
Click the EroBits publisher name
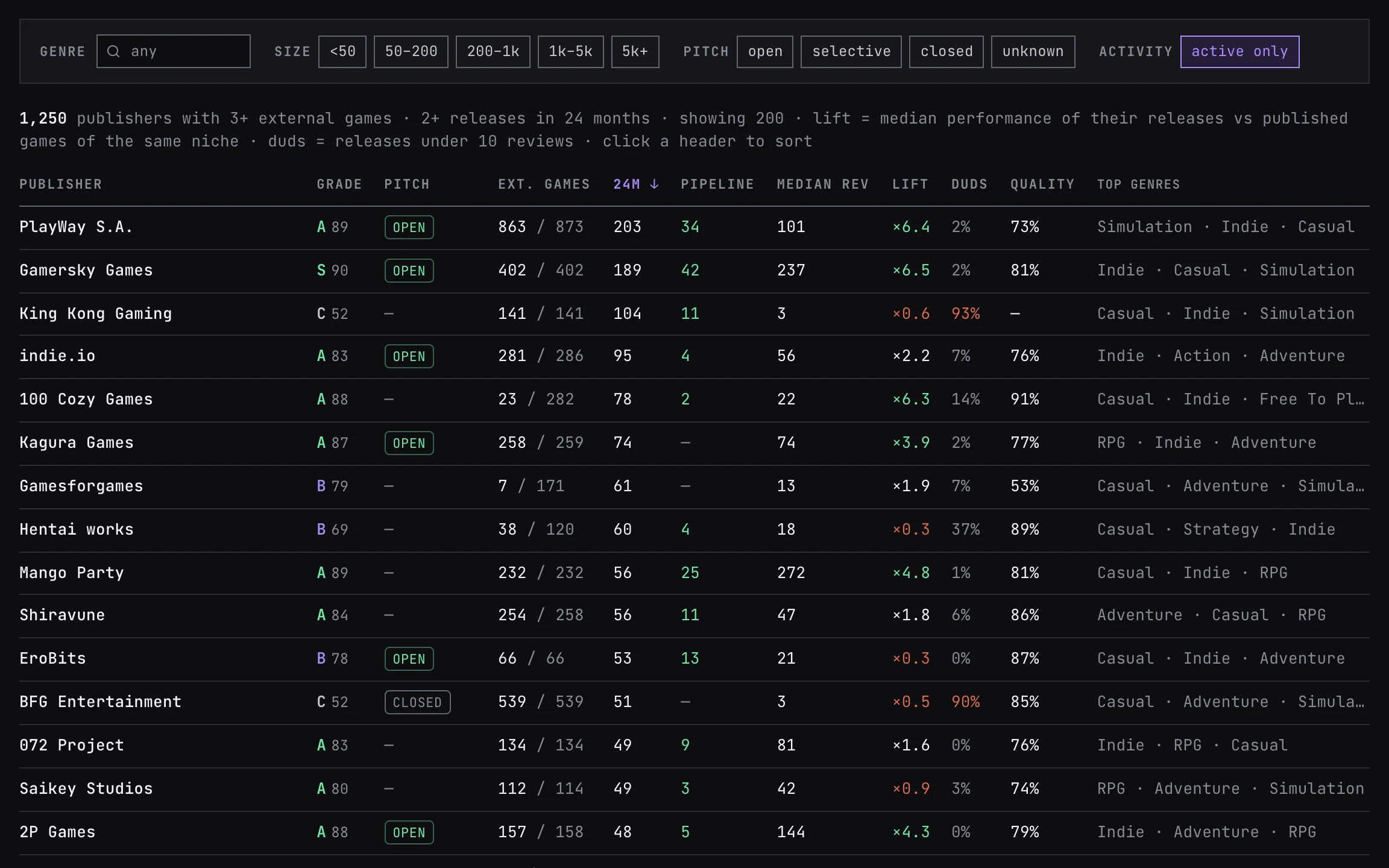pyautogui.click(x=53, y=659)
